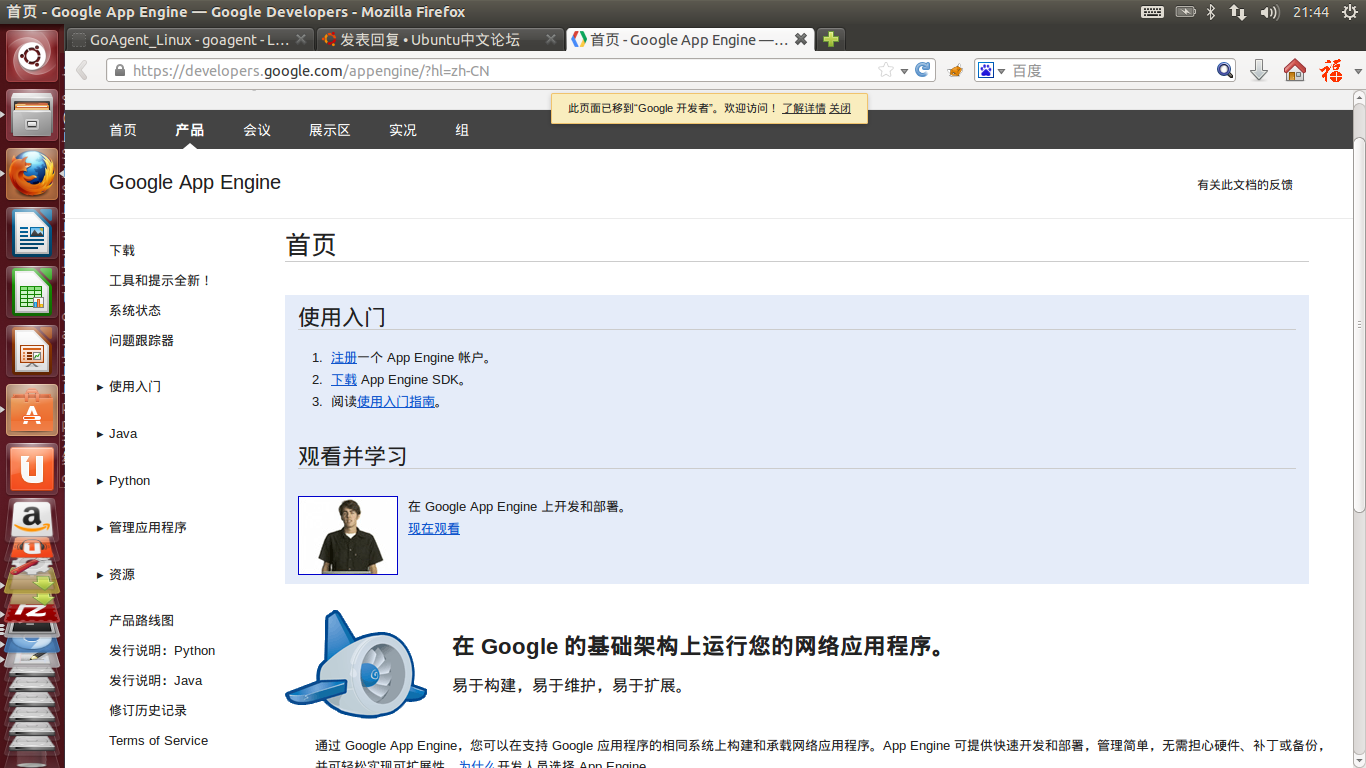Open 展示区 in the site navigation bar

pyautogui.click(x=330, y=130)
